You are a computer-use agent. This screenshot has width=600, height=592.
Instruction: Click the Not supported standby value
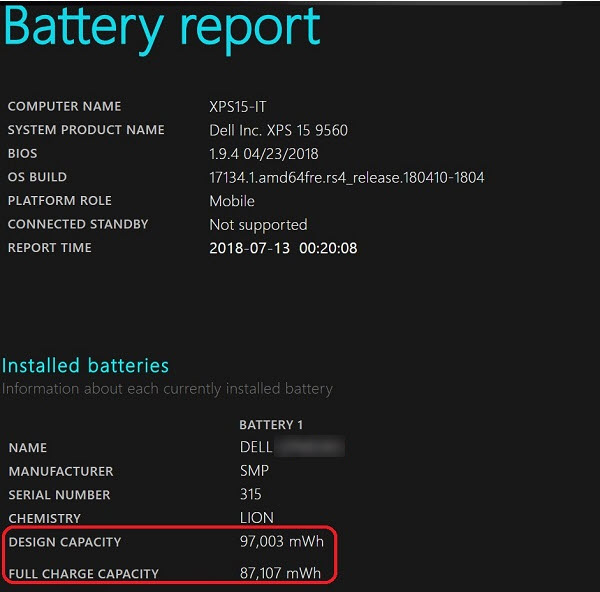coord(258,225)
